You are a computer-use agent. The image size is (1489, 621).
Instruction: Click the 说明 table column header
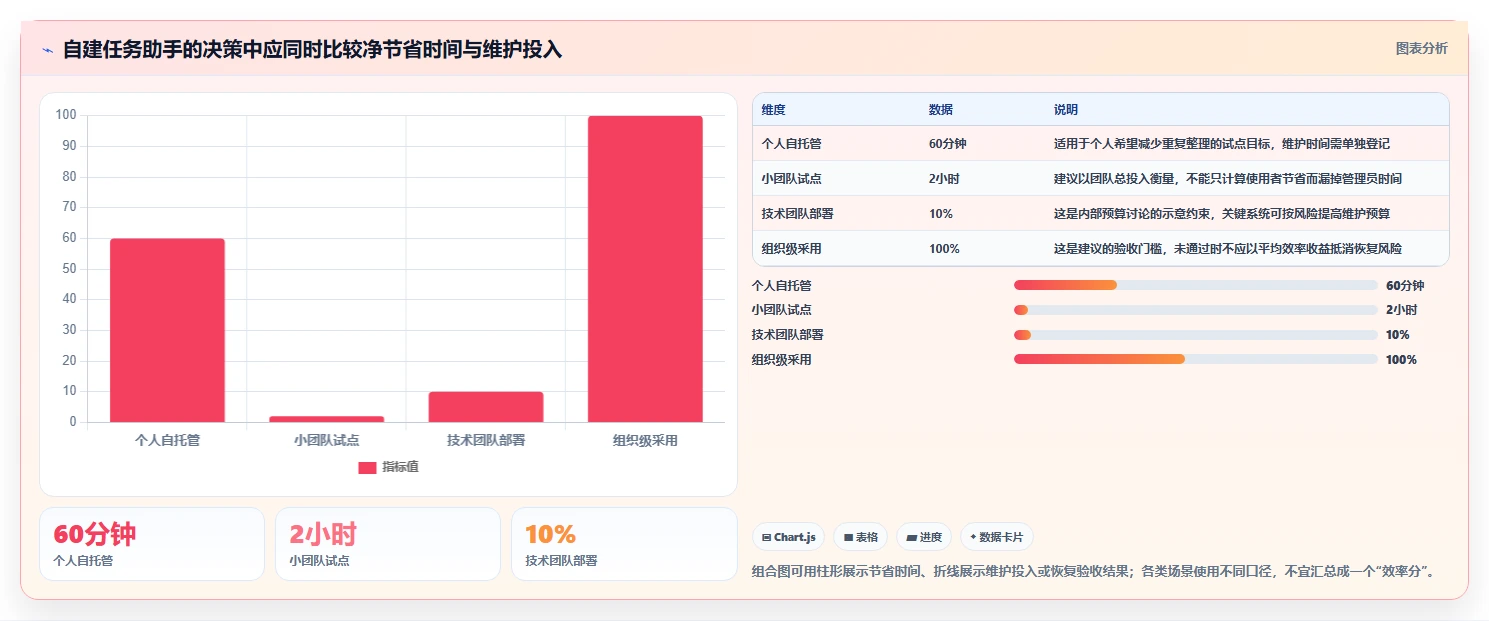pyautogui.click(x=1066, y=109)
